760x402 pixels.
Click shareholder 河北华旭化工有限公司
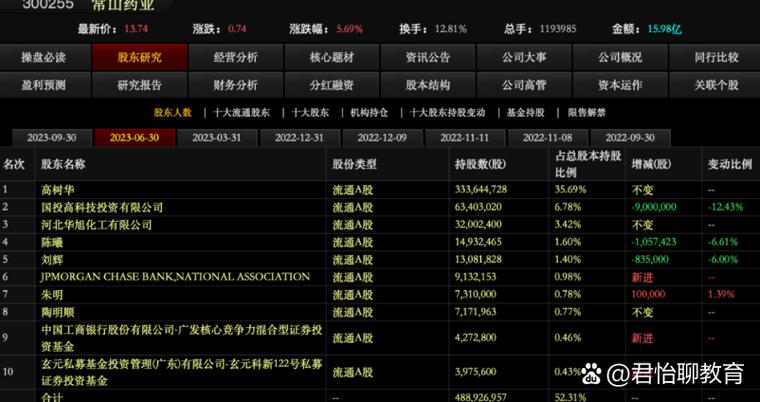[x=96, y=225]
